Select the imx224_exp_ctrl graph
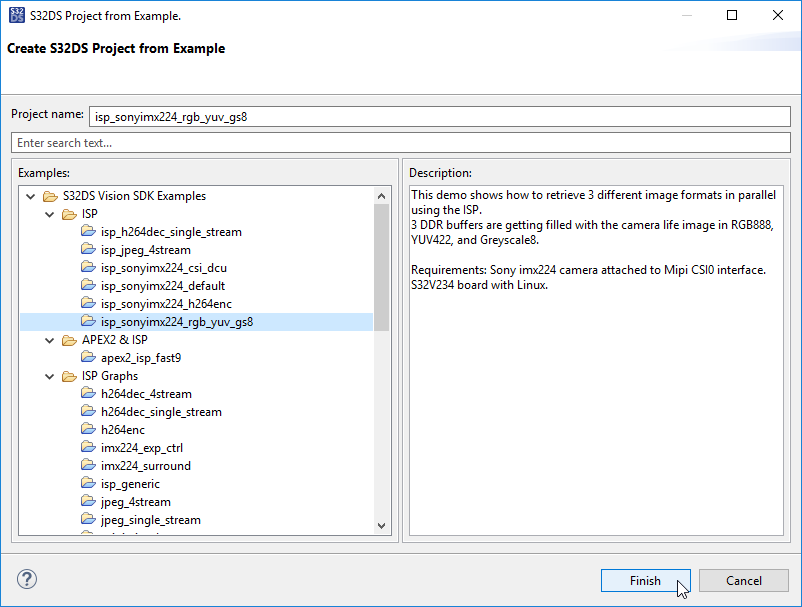This screenshot has height=607, width=802. (x=142, y=448)
